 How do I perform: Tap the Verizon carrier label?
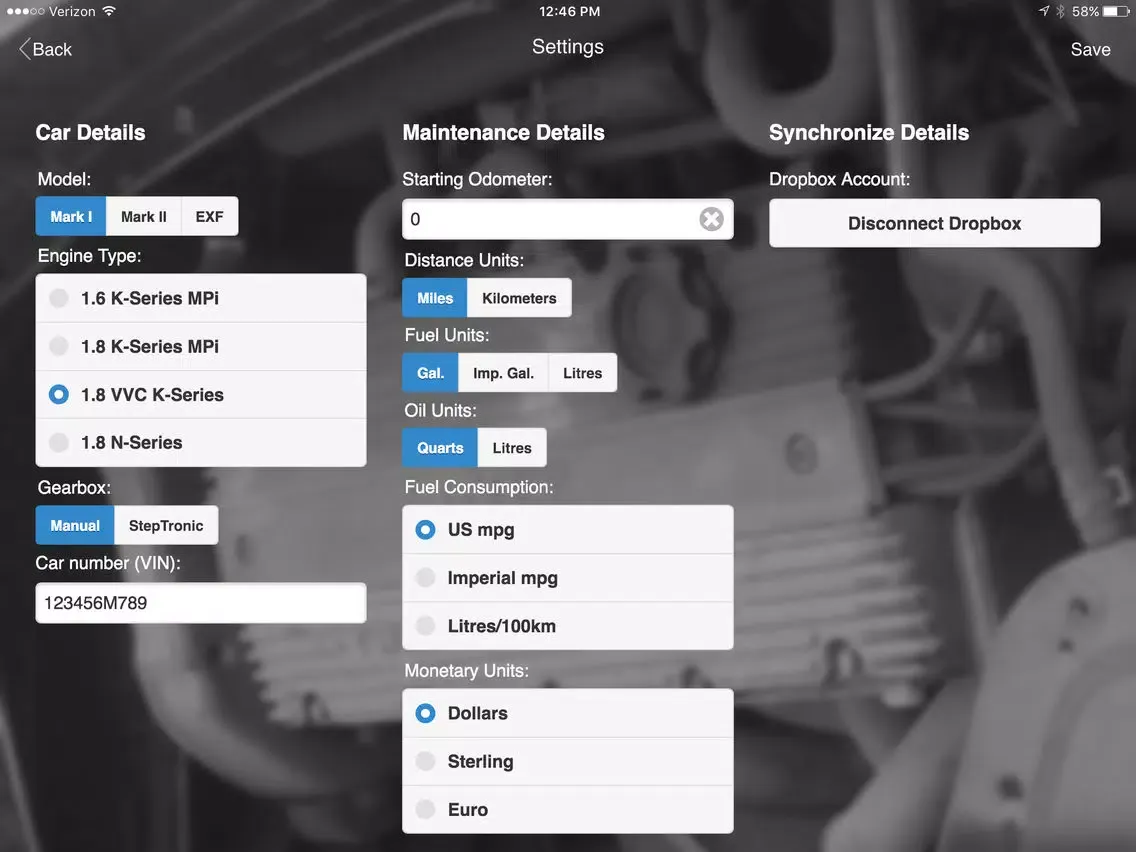[72, 11]
